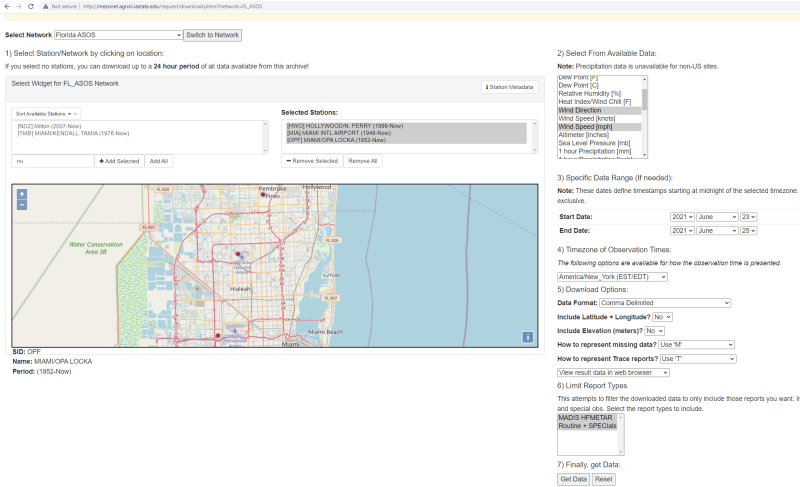Screen dimensions: 800x487
Task: Open View result data in web browser dropdown
Action: pyautogui.click(x=613, y=373)
